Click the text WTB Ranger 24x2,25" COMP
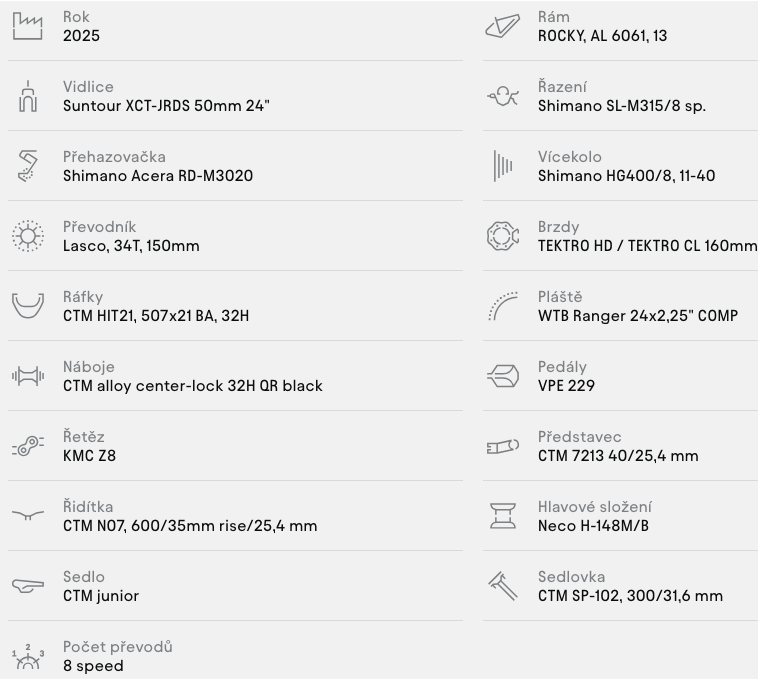Image resolution: width=758 pixels, height=679 pixels. pyautogui.click(x=638, y=316)
